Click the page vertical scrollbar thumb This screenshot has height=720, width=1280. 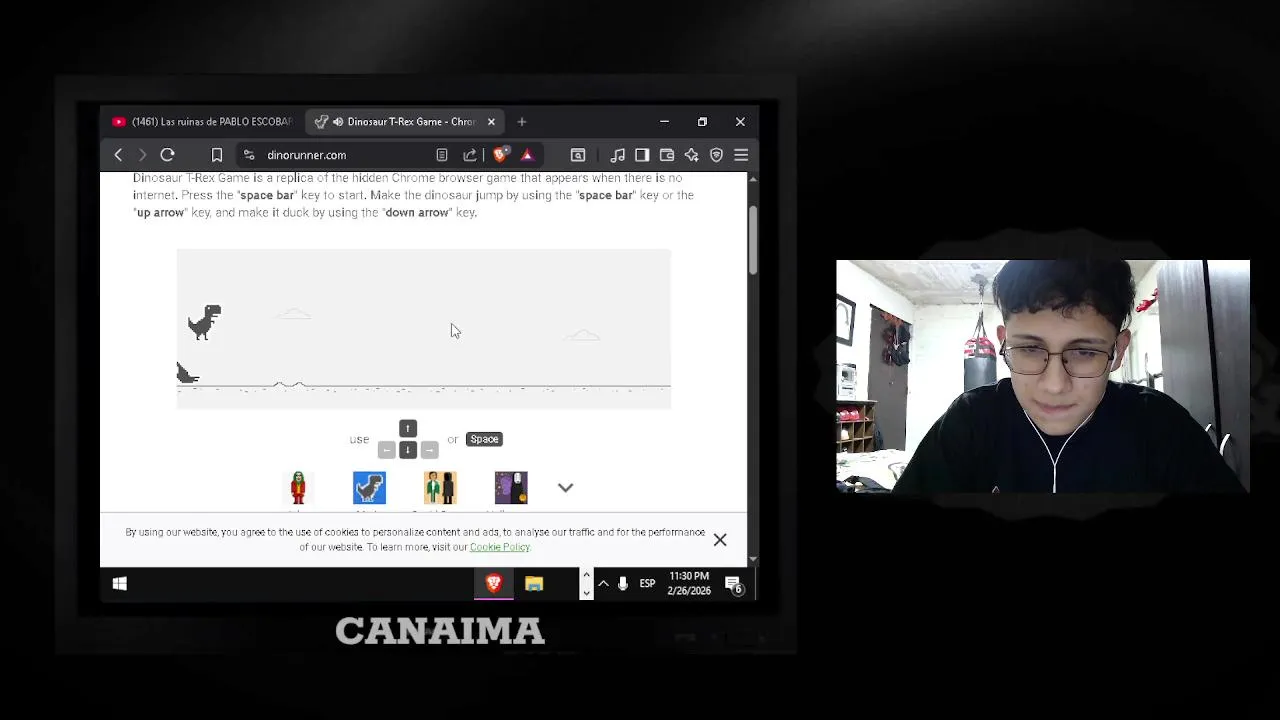(752, 240)
